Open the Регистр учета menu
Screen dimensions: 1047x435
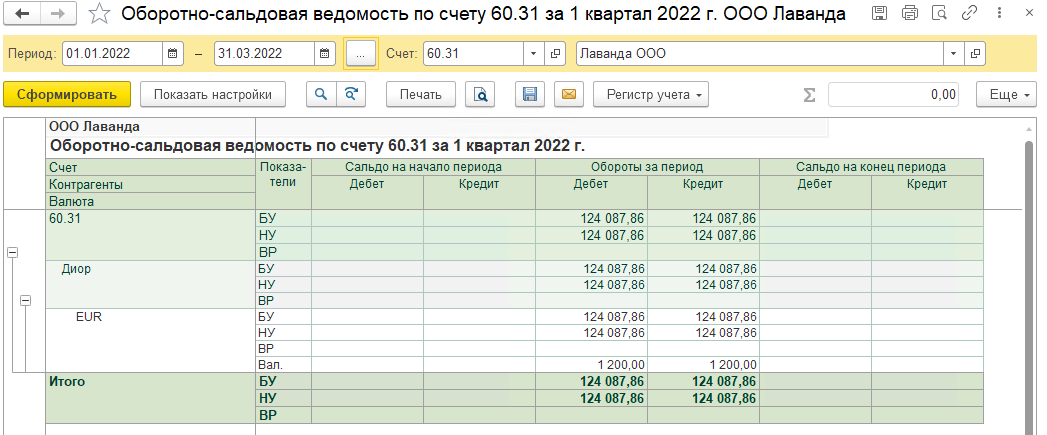pos(651,95)
